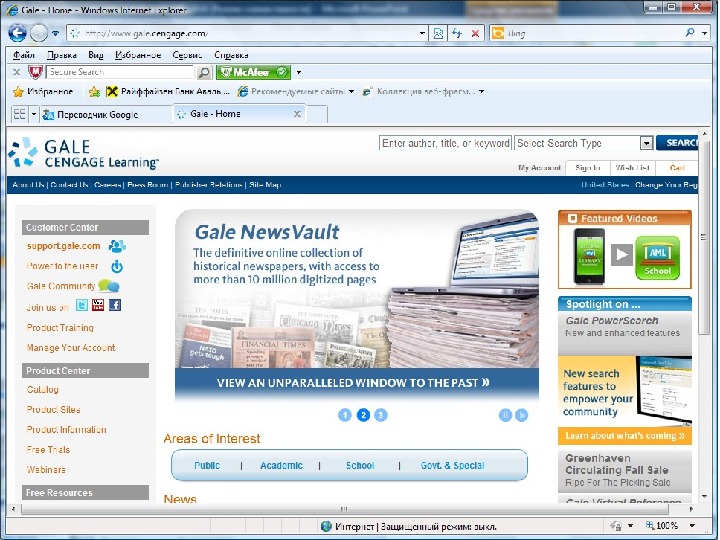The height and width of the screenshot is (540, 720).
Task: Open the Правка menu
Action: 62,55
